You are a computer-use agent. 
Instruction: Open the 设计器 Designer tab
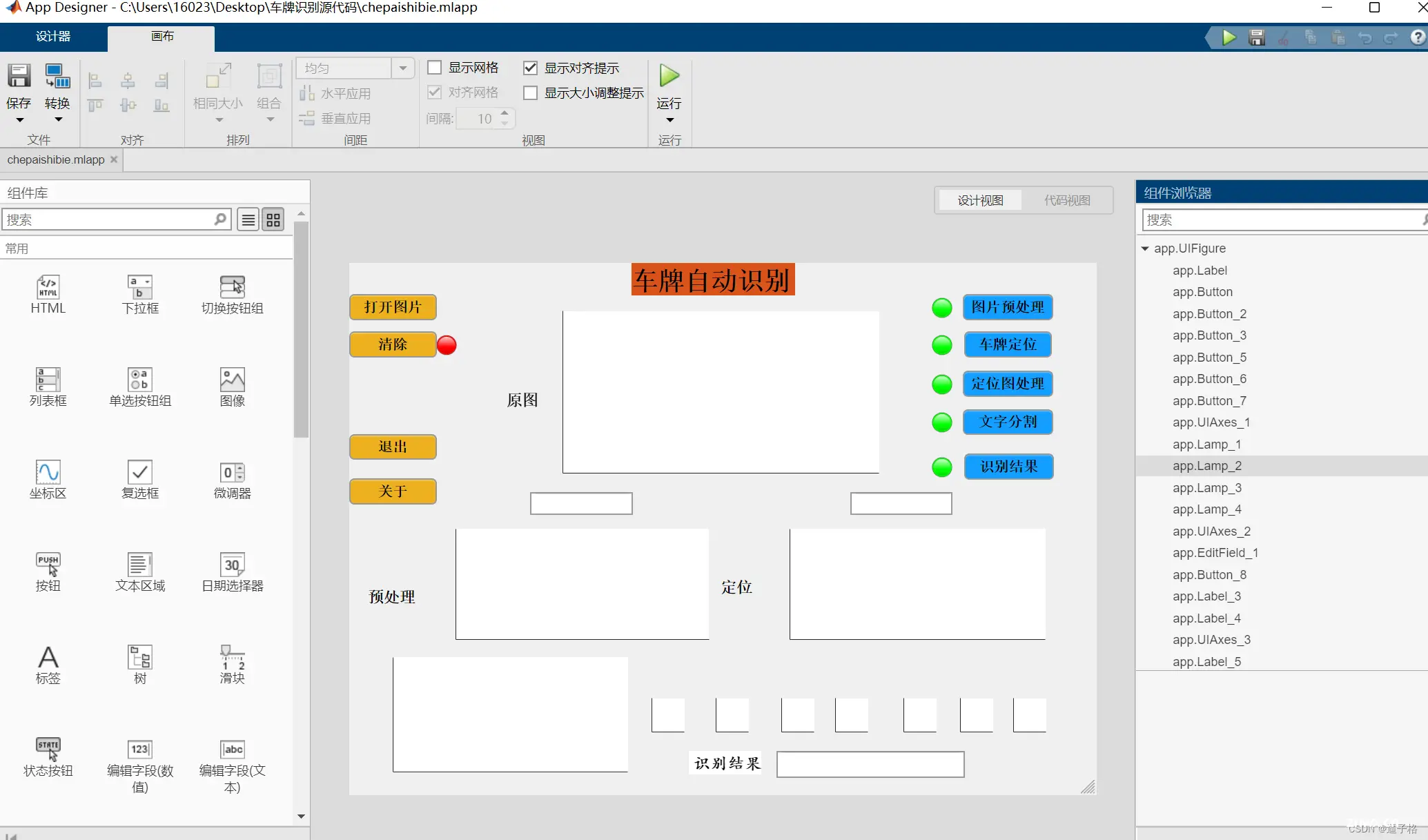tap(53, 37)
